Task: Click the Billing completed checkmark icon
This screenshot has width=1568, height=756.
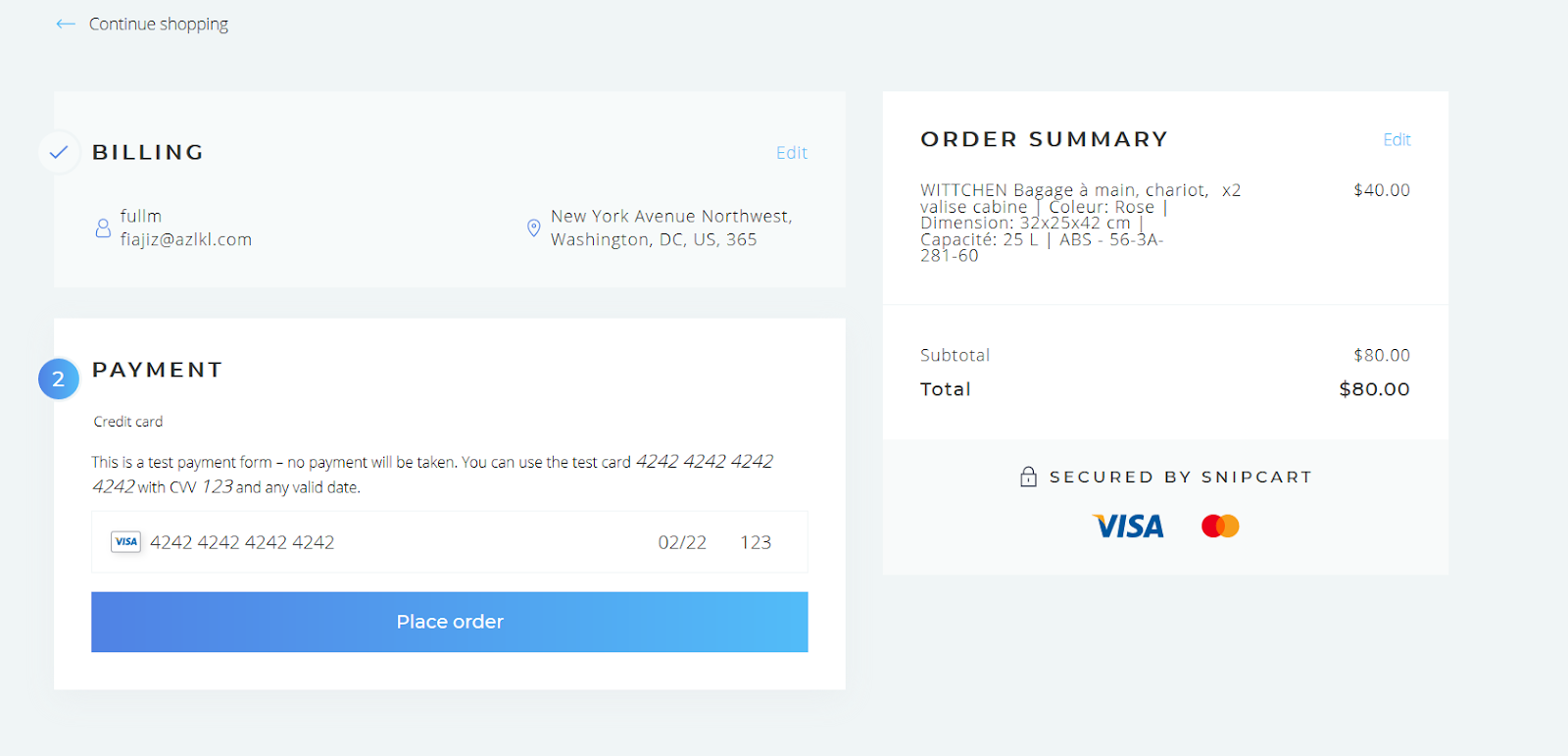Action: pyautogui.click(x=59, y=152)
